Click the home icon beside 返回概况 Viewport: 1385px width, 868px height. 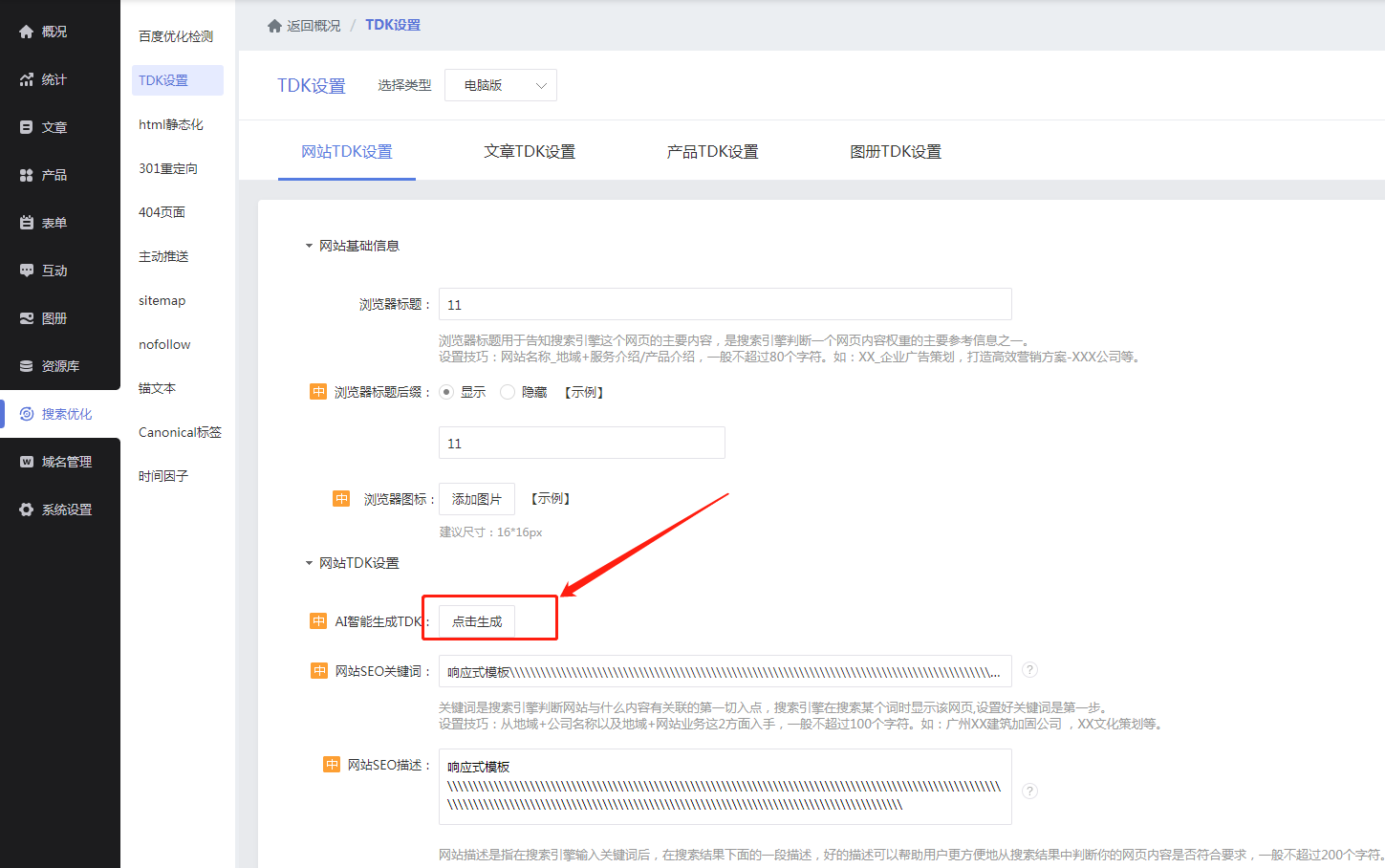[x=274, y=26]
